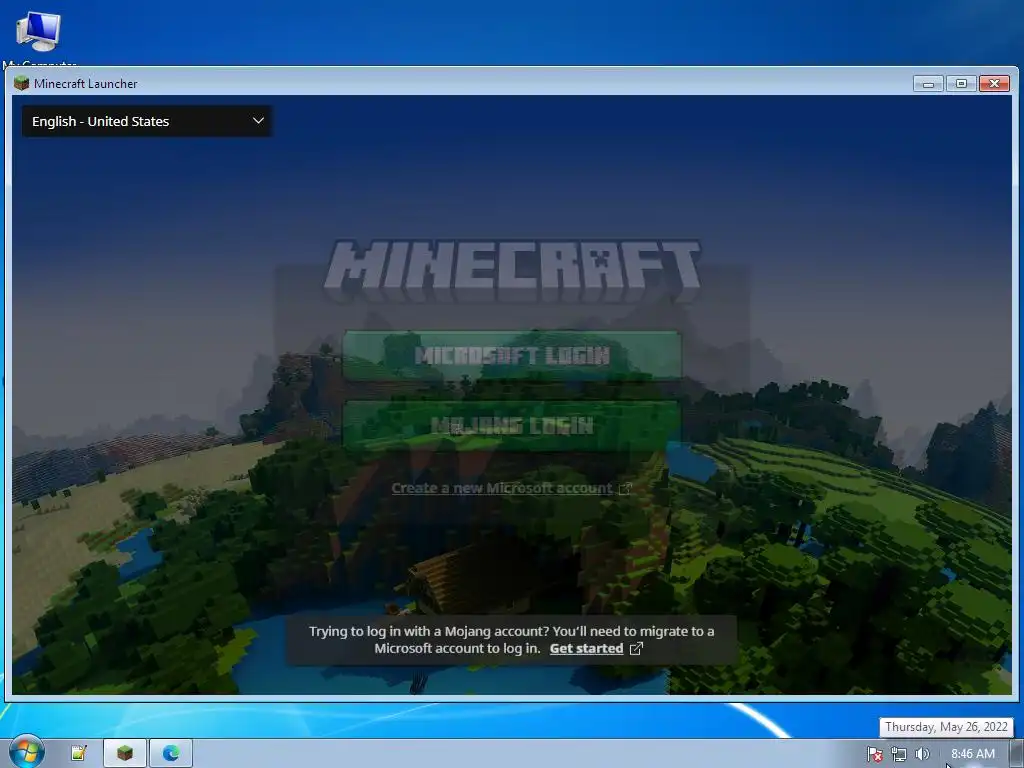Launch Microsoft Edge from the taskbar
The height and width of the screenshot is (768, 1024).
point(171,753)
